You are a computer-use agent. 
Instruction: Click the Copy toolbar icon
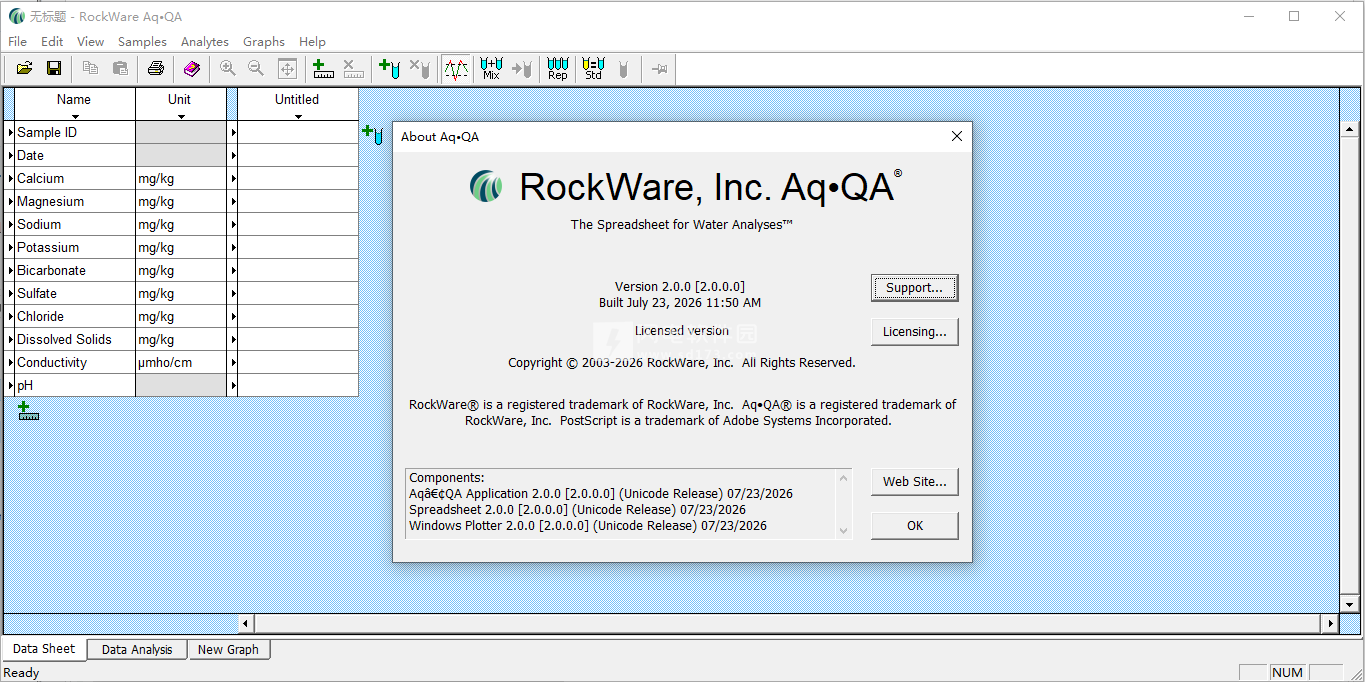pyautogui.click(x=90, y=68)
